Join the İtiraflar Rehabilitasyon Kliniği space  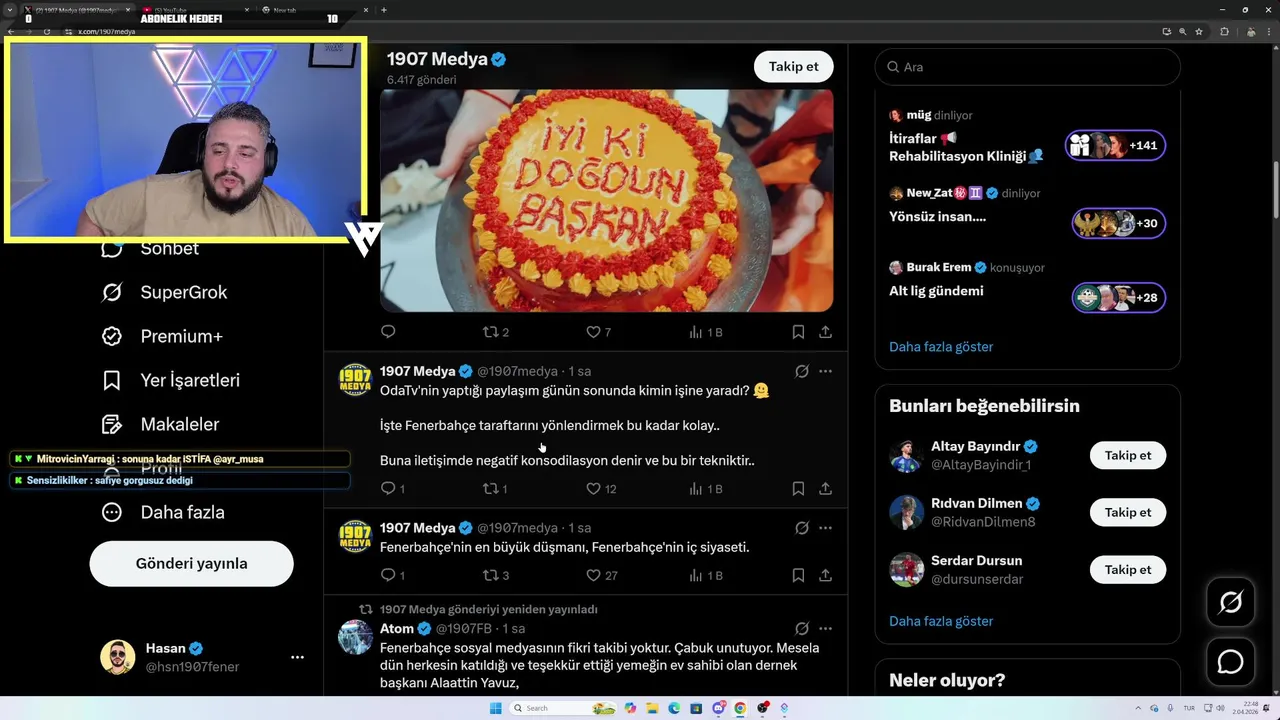click(x=1115, y=146)
